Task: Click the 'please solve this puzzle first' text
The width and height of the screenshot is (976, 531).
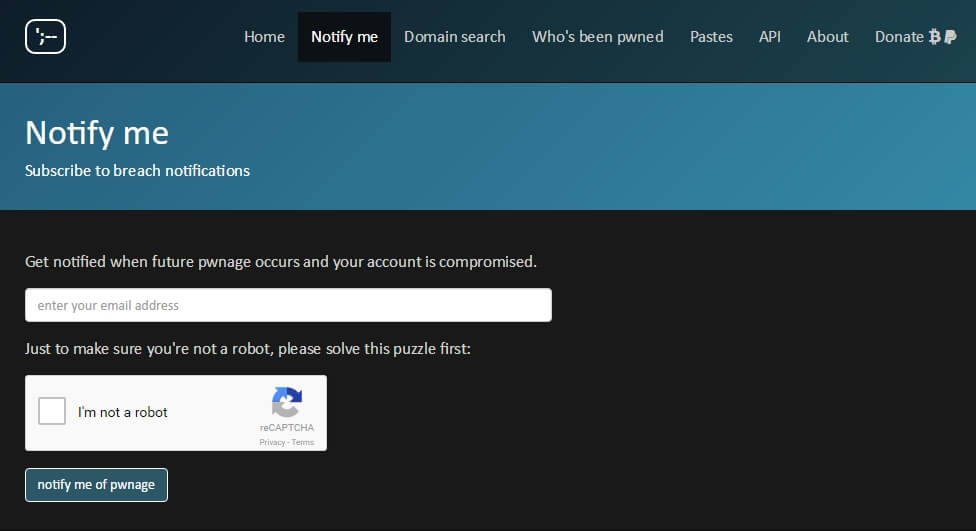Action: (374, 349)
